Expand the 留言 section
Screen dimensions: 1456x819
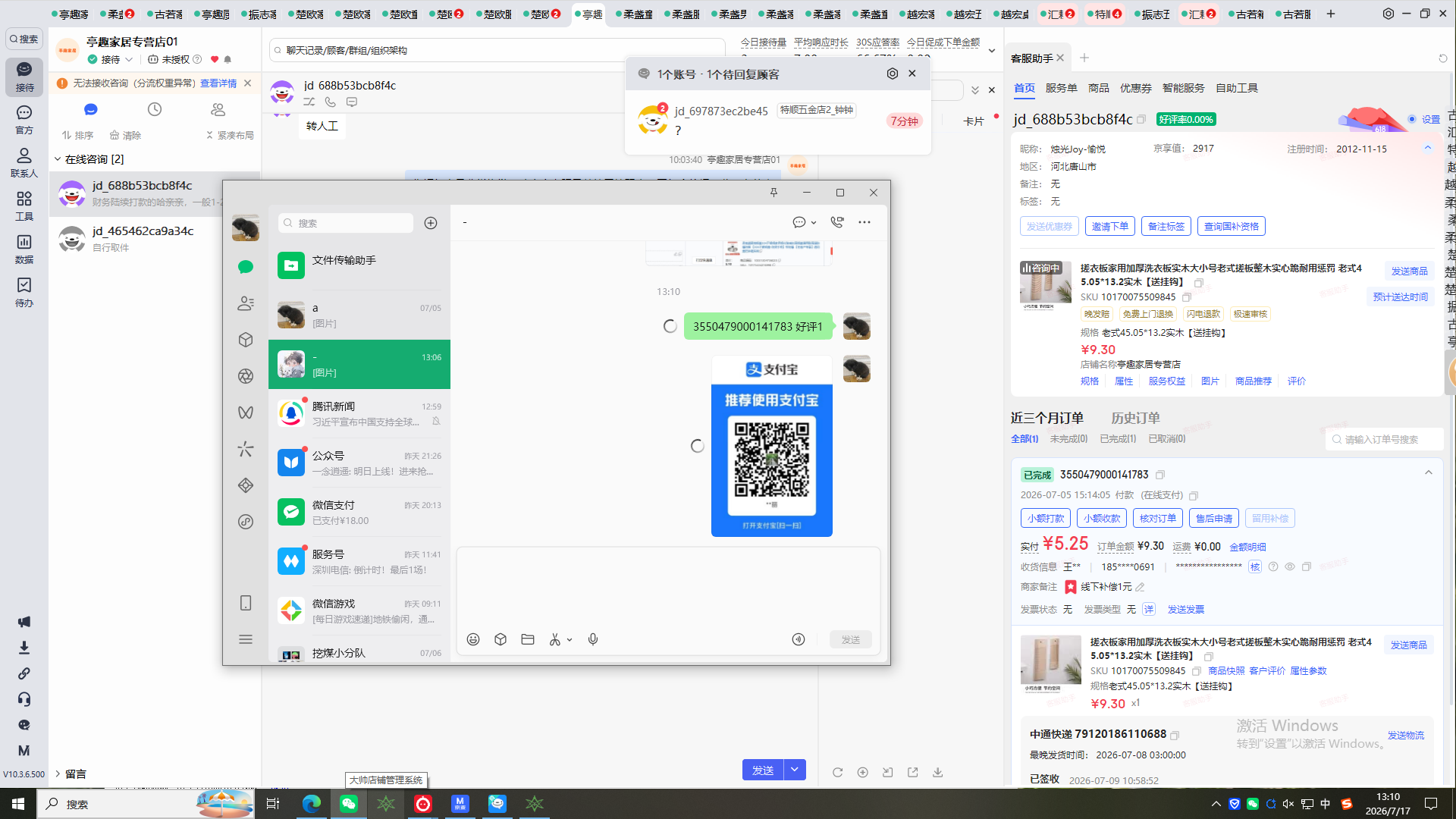[x=58, y=774]
